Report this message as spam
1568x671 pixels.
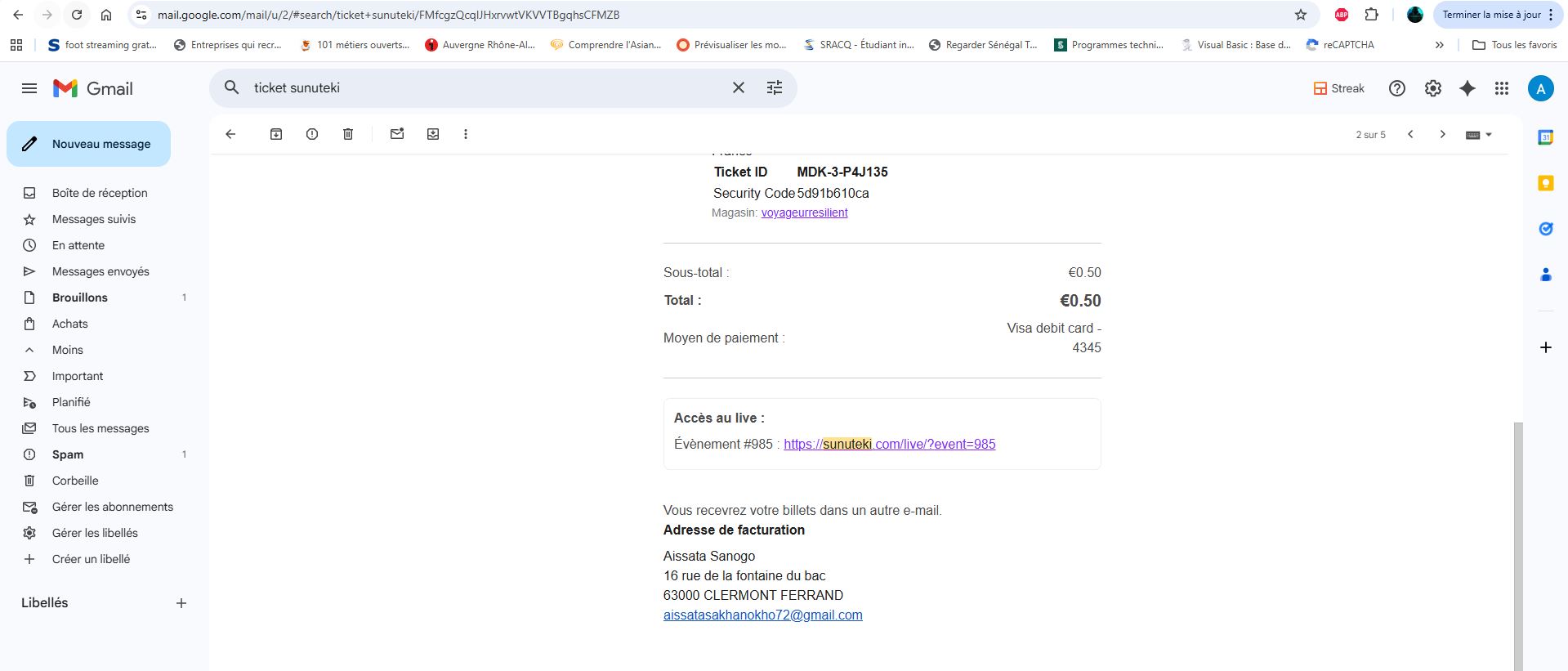pyautogui.click(x=312, y=134)
